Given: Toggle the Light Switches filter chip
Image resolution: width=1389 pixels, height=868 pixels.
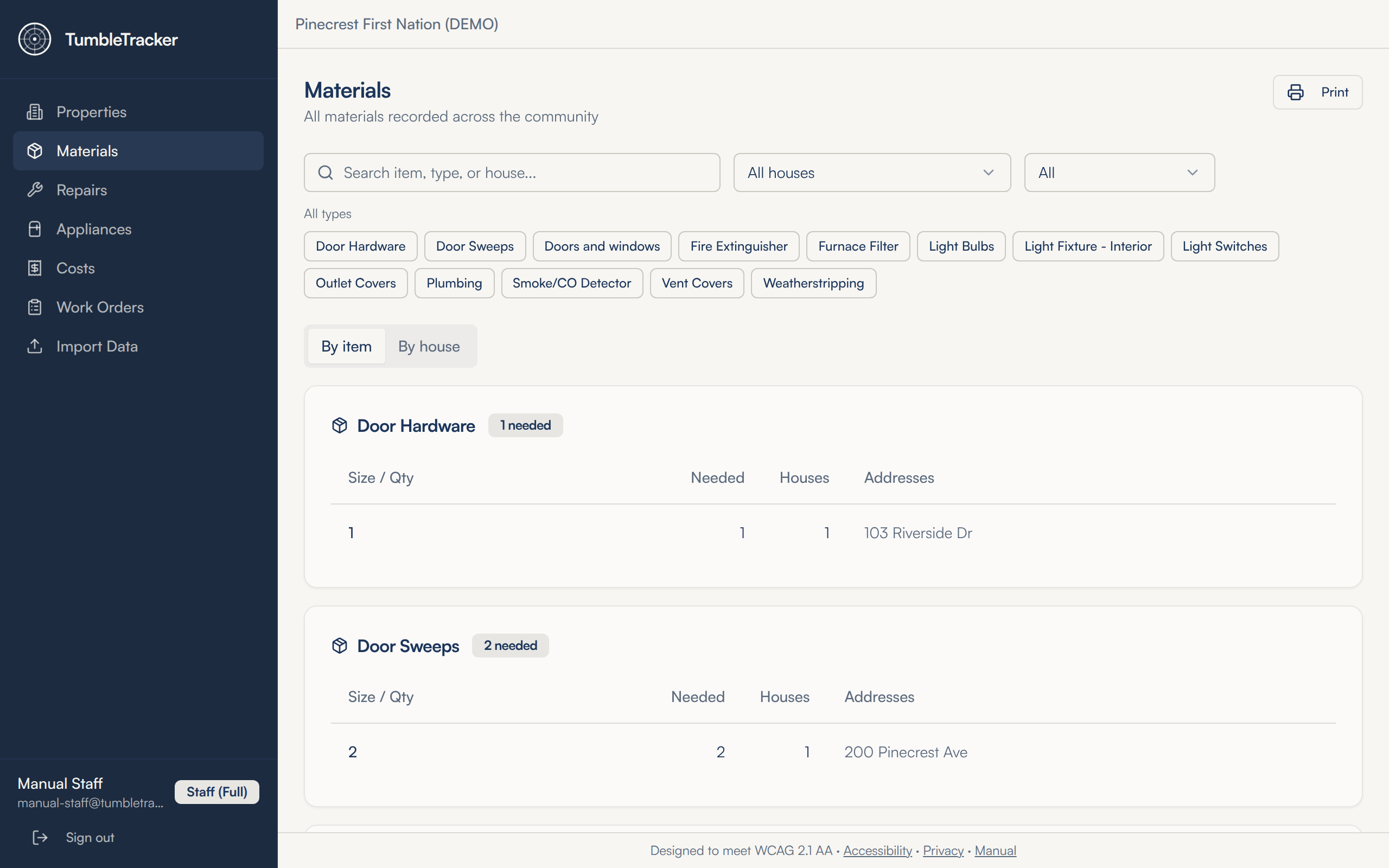Looking at the screenshot, I should click(x=1225, y=246).
